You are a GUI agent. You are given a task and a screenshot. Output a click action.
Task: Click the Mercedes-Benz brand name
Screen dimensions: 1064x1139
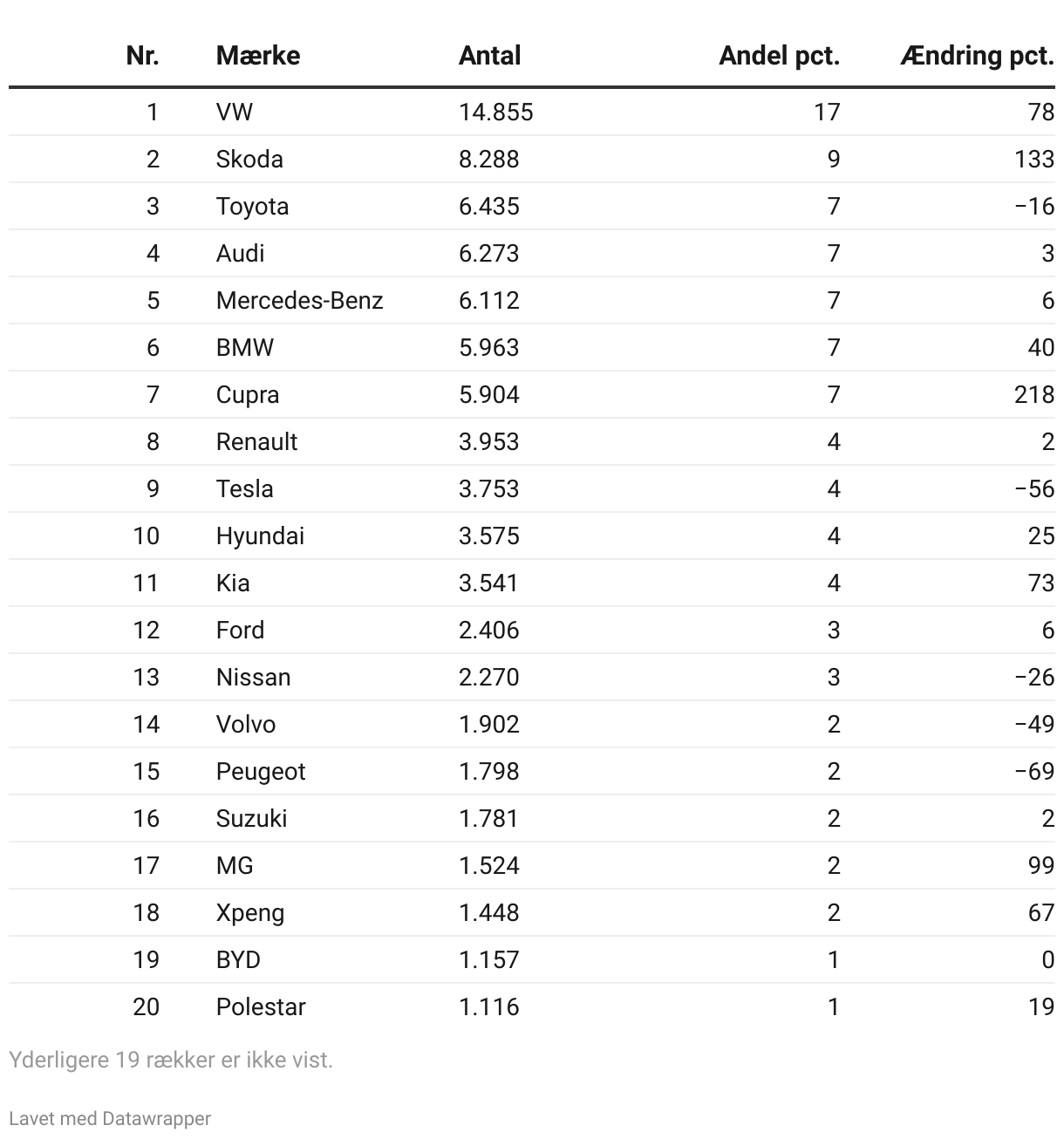pos(299,300)
